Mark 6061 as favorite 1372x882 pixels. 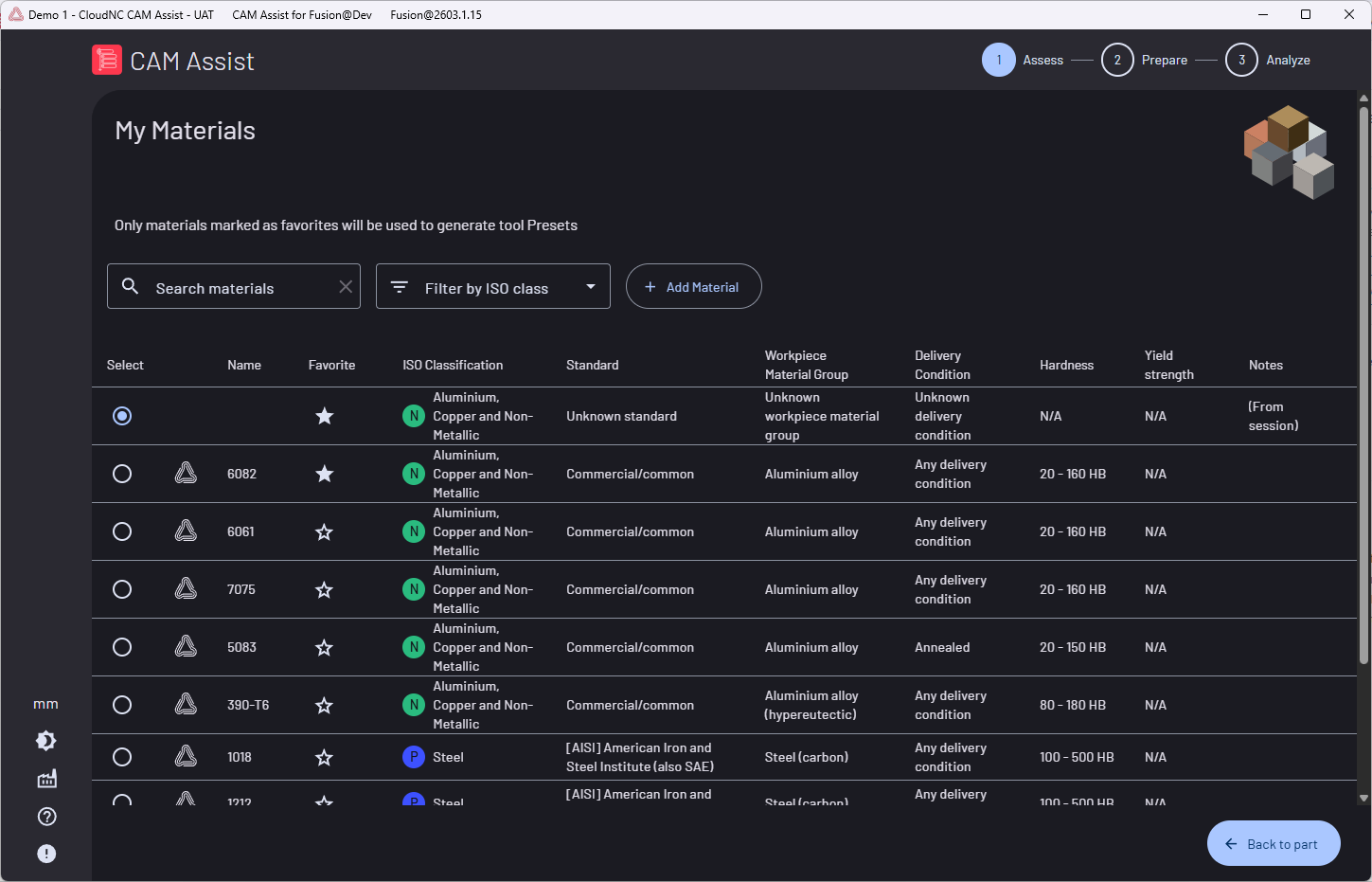pyautogui.click(x=324, y=531)
